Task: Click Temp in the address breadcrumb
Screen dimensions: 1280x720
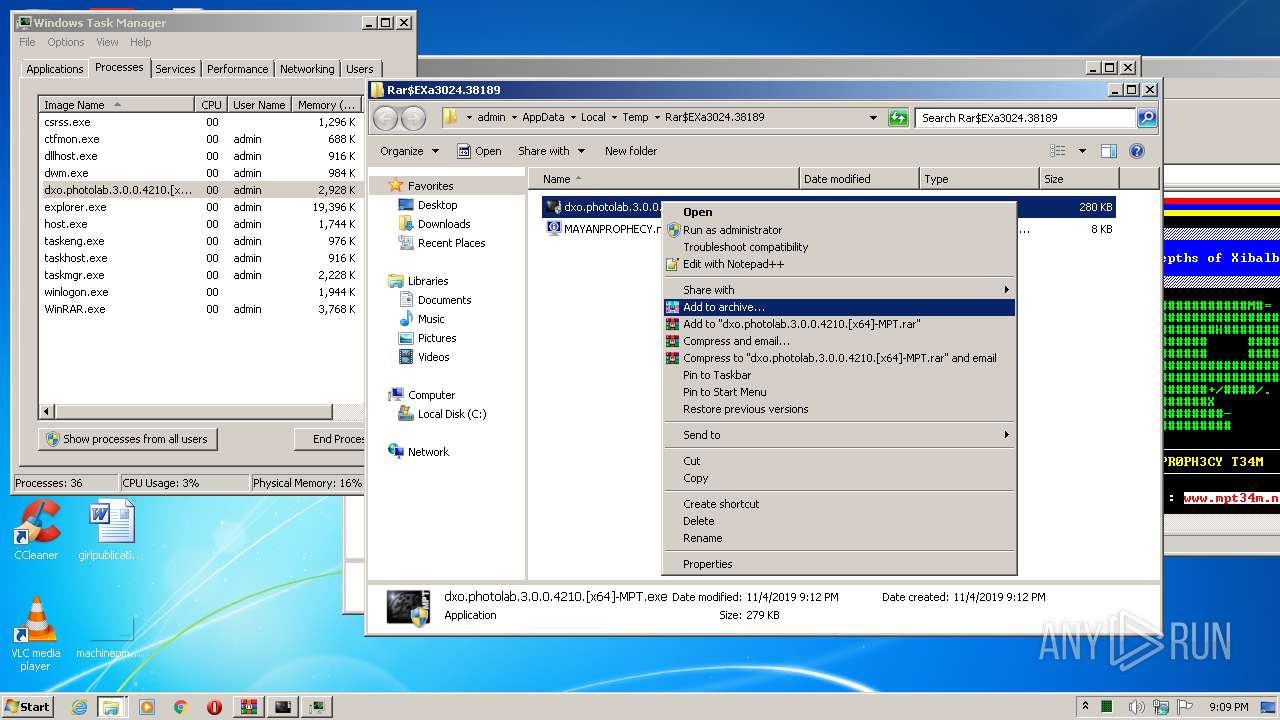Action: pyautogui.click(x=635, y=117)
